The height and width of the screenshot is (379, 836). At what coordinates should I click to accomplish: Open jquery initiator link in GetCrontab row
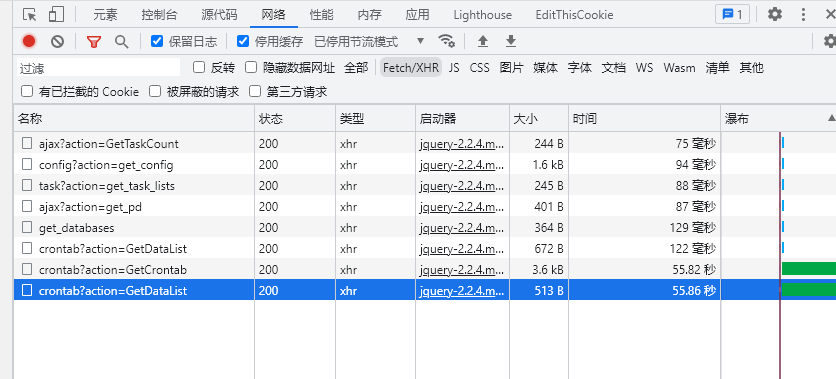pos(462,270)
